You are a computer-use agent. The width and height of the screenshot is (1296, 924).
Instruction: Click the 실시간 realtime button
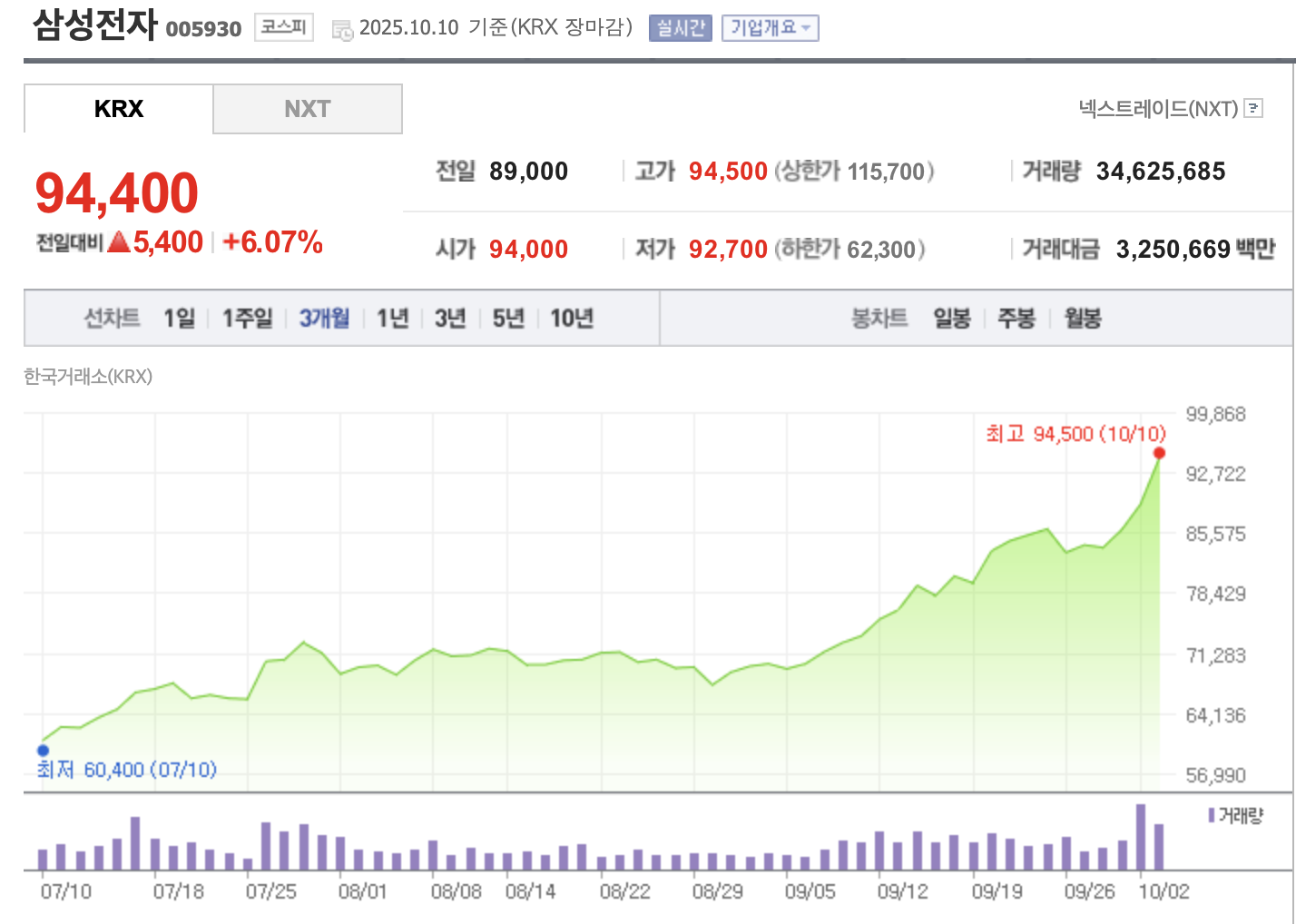coord(681,28)
